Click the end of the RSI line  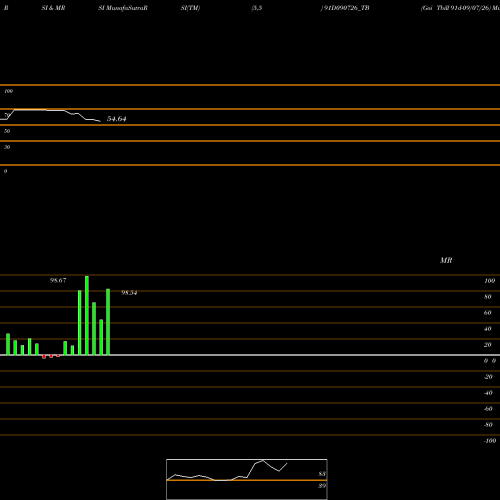click(x=100, y=121)
